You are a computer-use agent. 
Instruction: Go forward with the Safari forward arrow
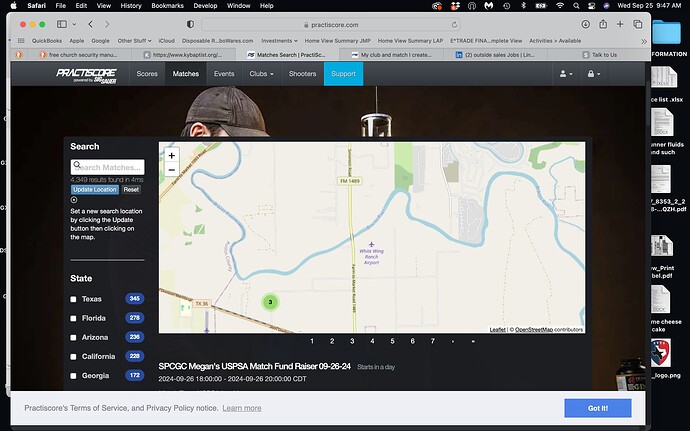click(107, 24)
